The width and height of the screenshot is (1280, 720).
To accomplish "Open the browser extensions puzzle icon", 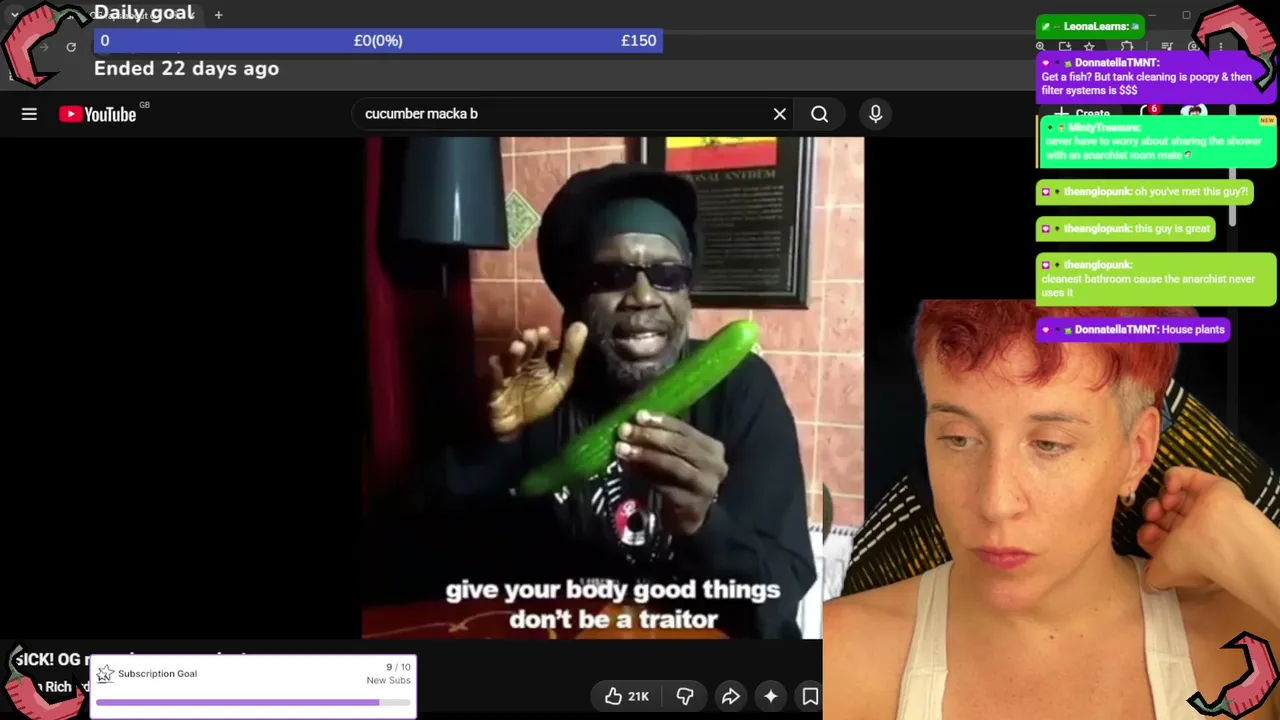I will point(1127,47).
